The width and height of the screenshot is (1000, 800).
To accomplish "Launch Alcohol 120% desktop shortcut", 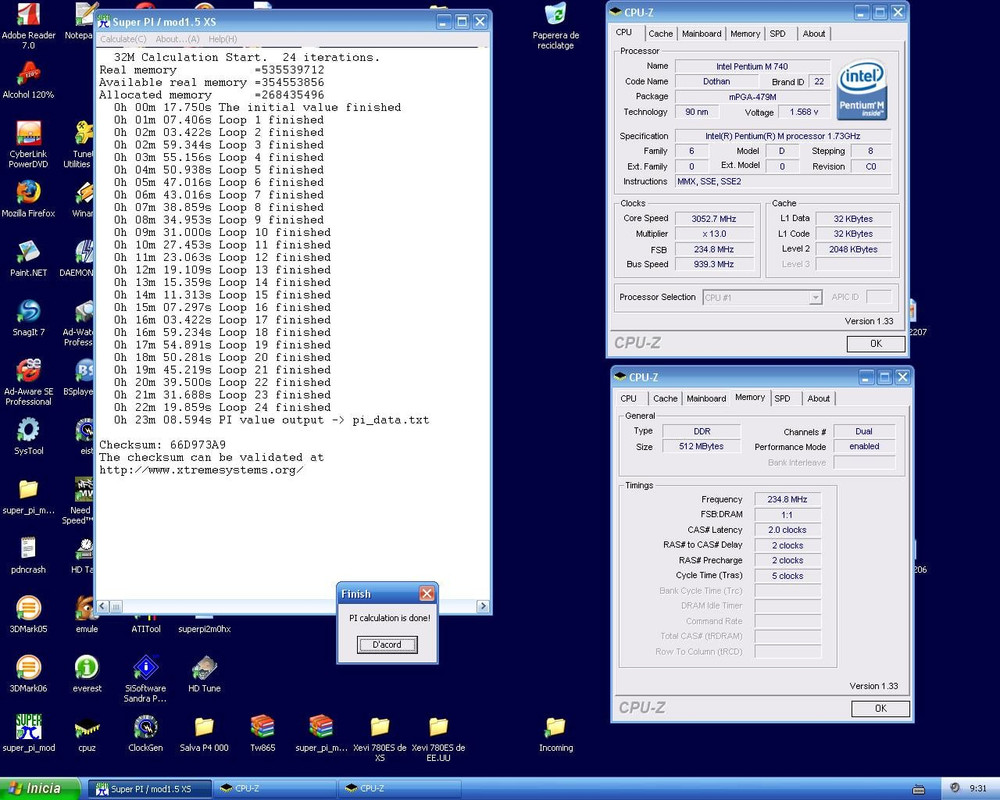I will (x=28, y=80).
